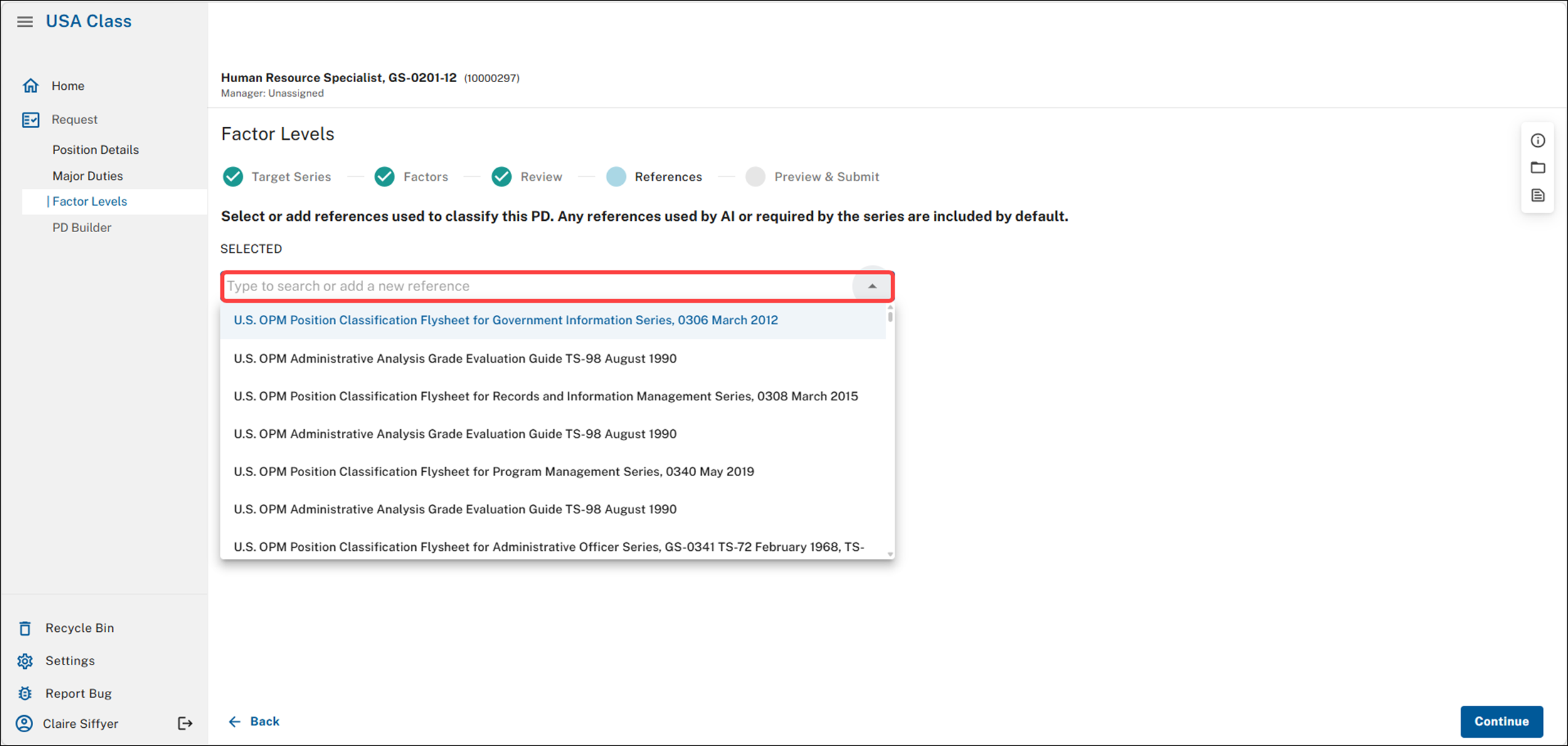Screen dimensions: 1568x746
Task: Click the Settings gear icon
Action: click(25, 661)
